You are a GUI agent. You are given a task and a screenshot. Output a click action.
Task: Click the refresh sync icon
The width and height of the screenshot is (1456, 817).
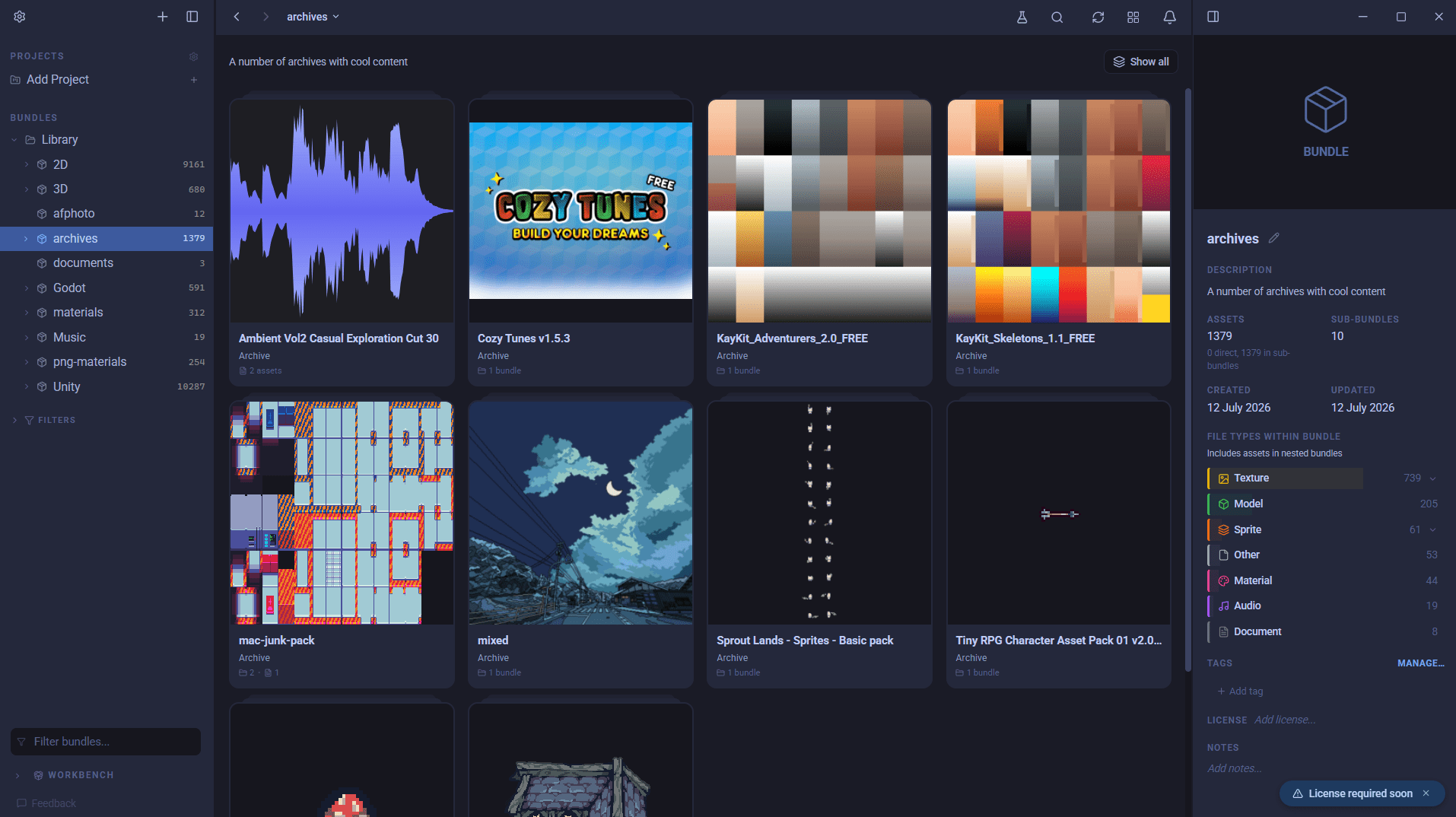coord(1098,17)
